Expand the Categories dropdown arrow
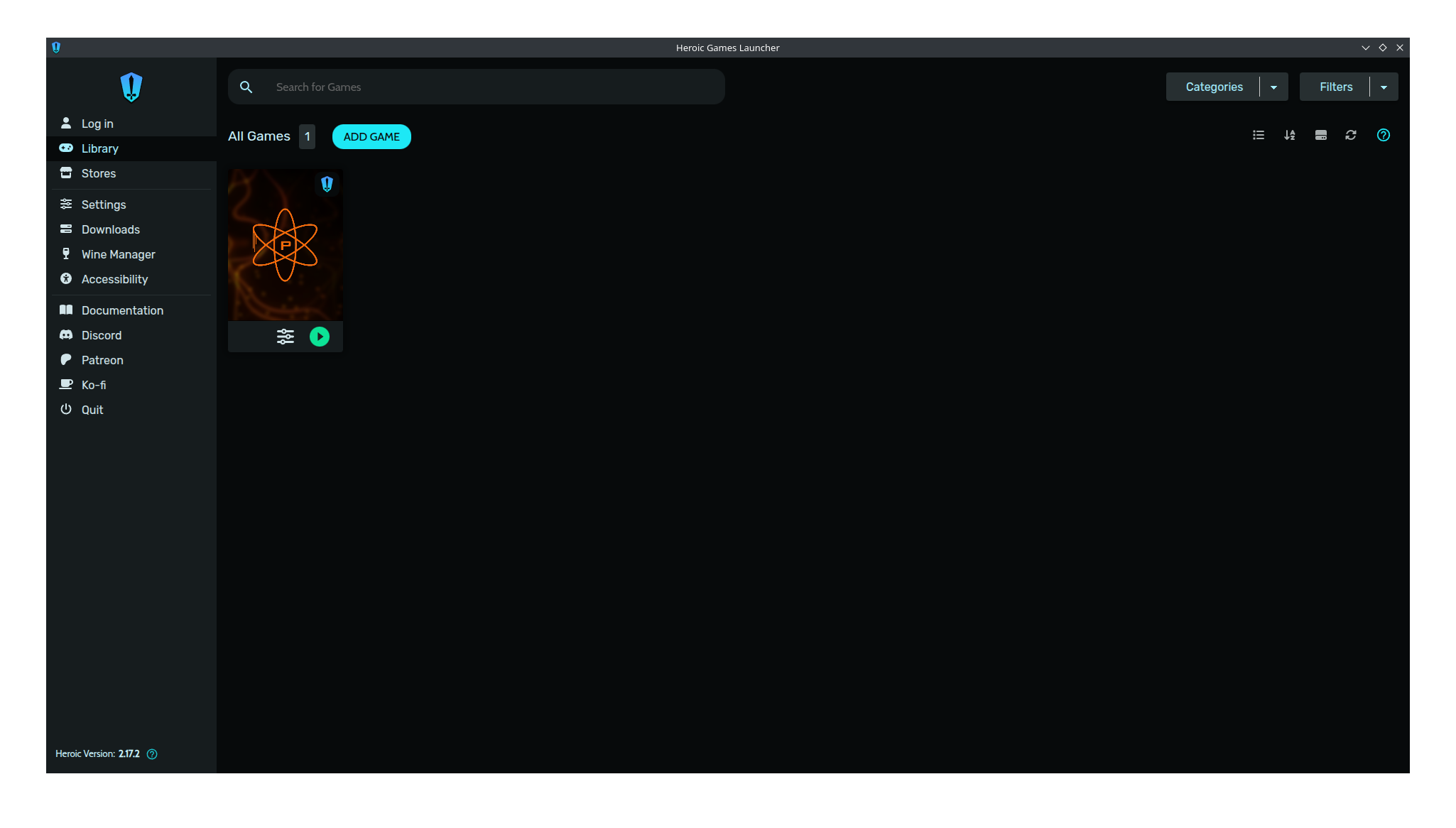1456x828 pixels. (1274, 87)
